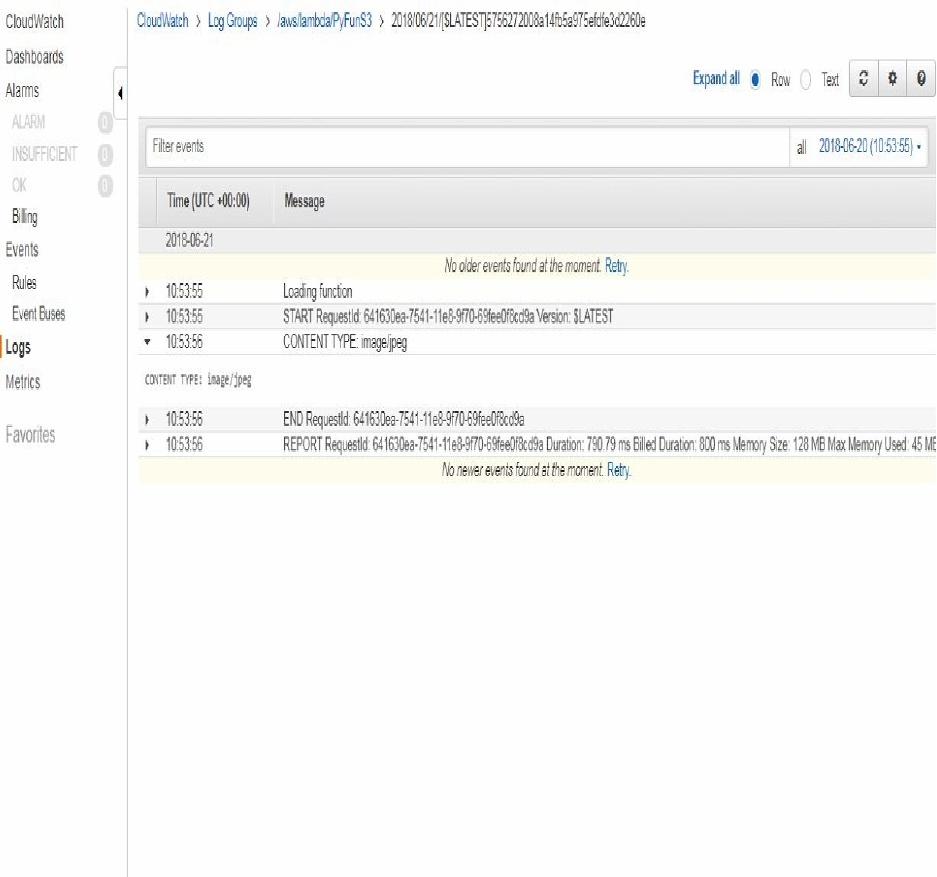Click the OK count badge
This screenshot has height=877, width=937.
(x=105, y=186)
